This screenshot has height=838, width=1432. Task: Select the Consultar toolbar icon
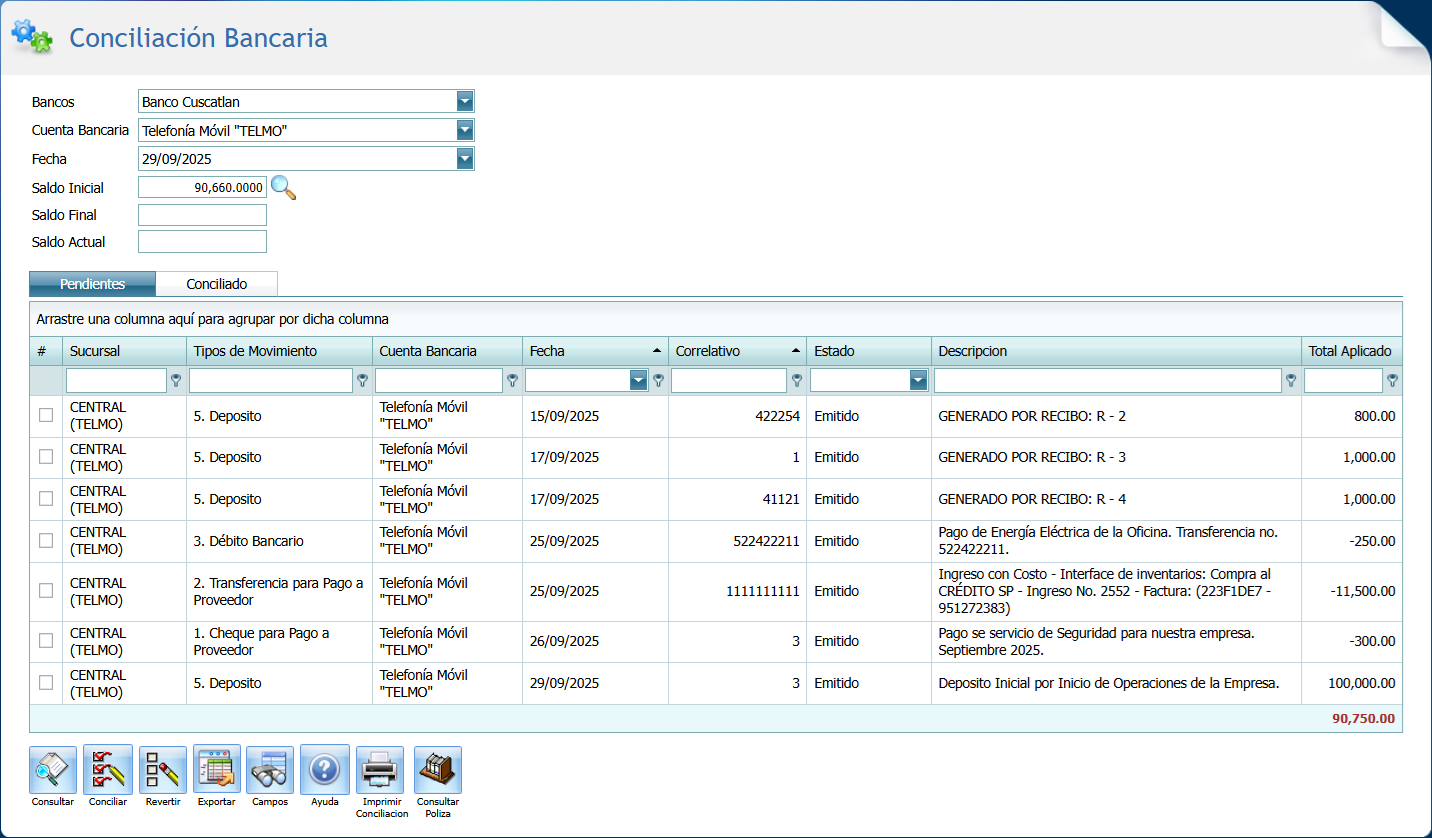51,769
